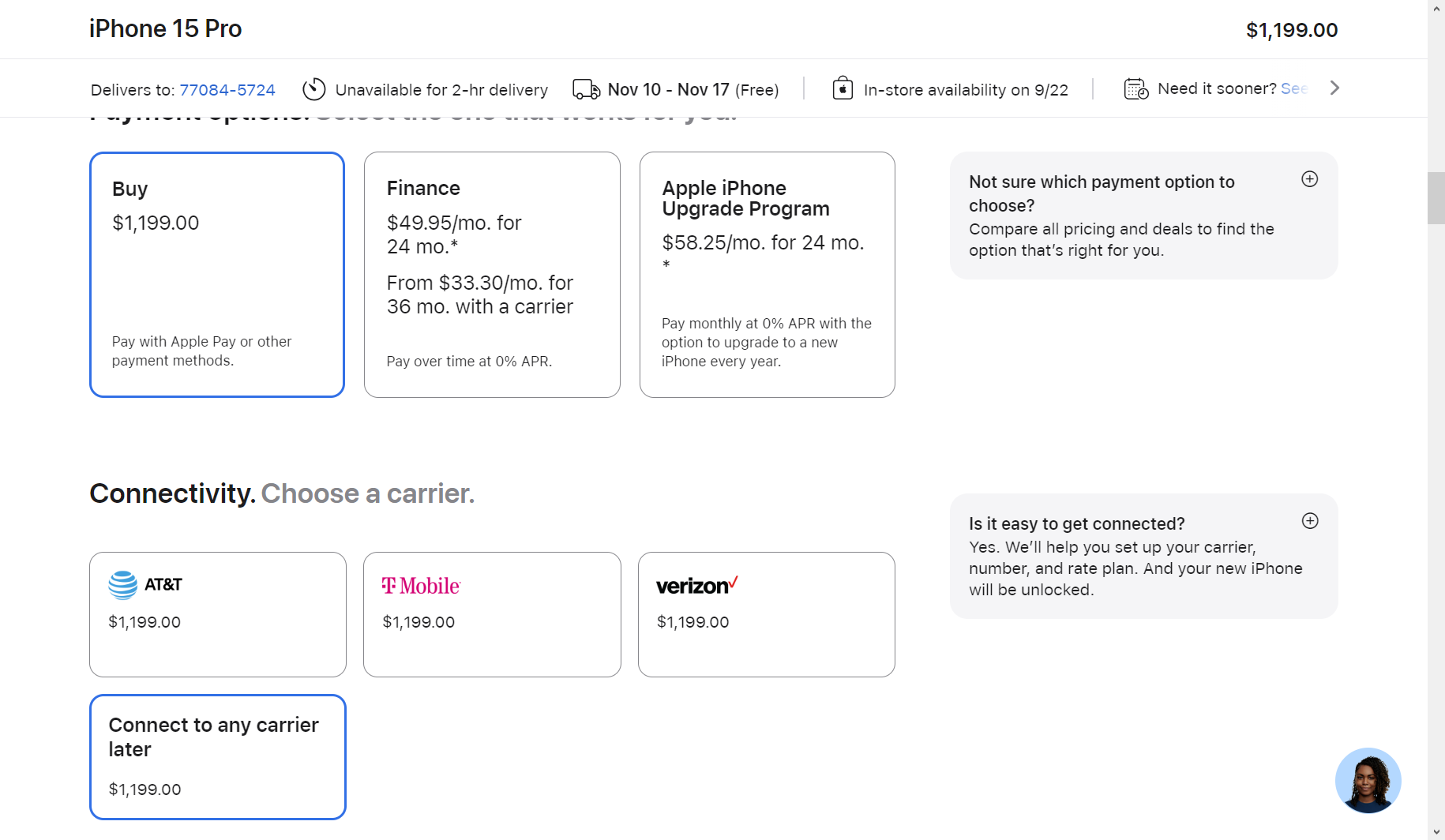Click the scrollbar up arrow

coord(1436,7)
